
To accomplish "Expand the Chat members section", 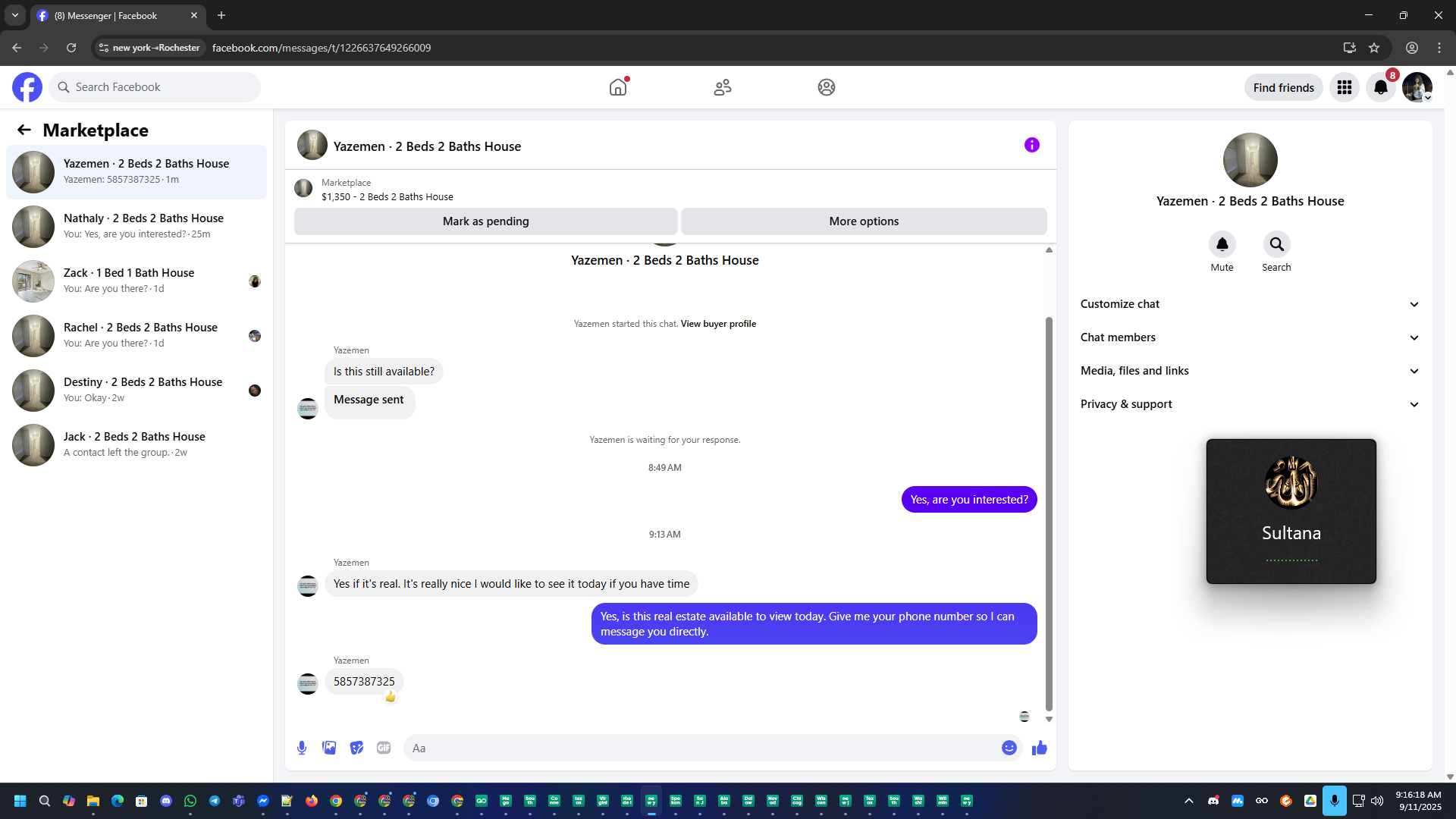I will pyautogui.click(x=1249, y=337).
